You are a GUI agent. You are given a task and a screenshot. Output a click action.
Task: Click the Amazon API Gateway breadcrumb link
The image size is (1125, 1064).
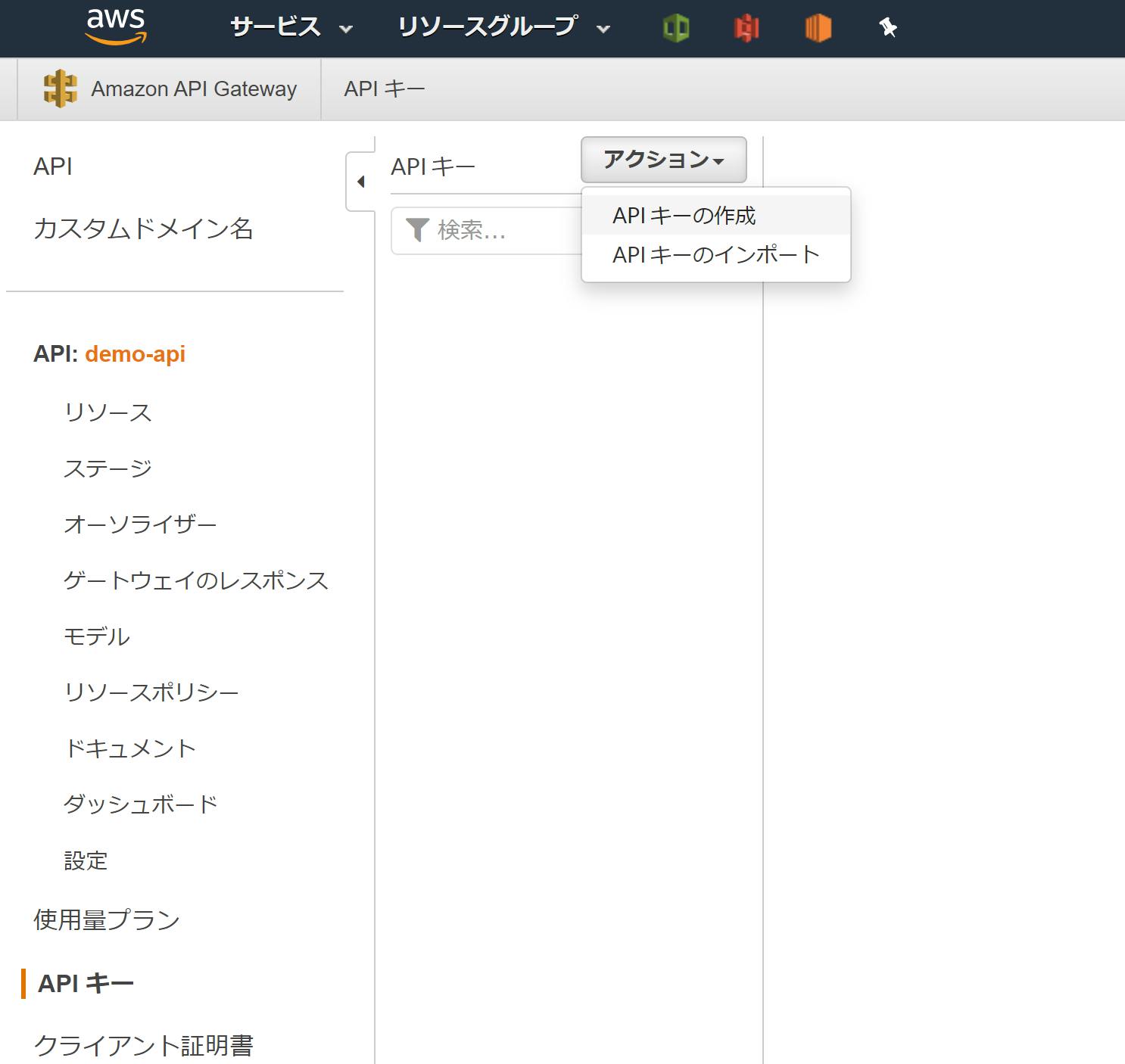(194, 89)
